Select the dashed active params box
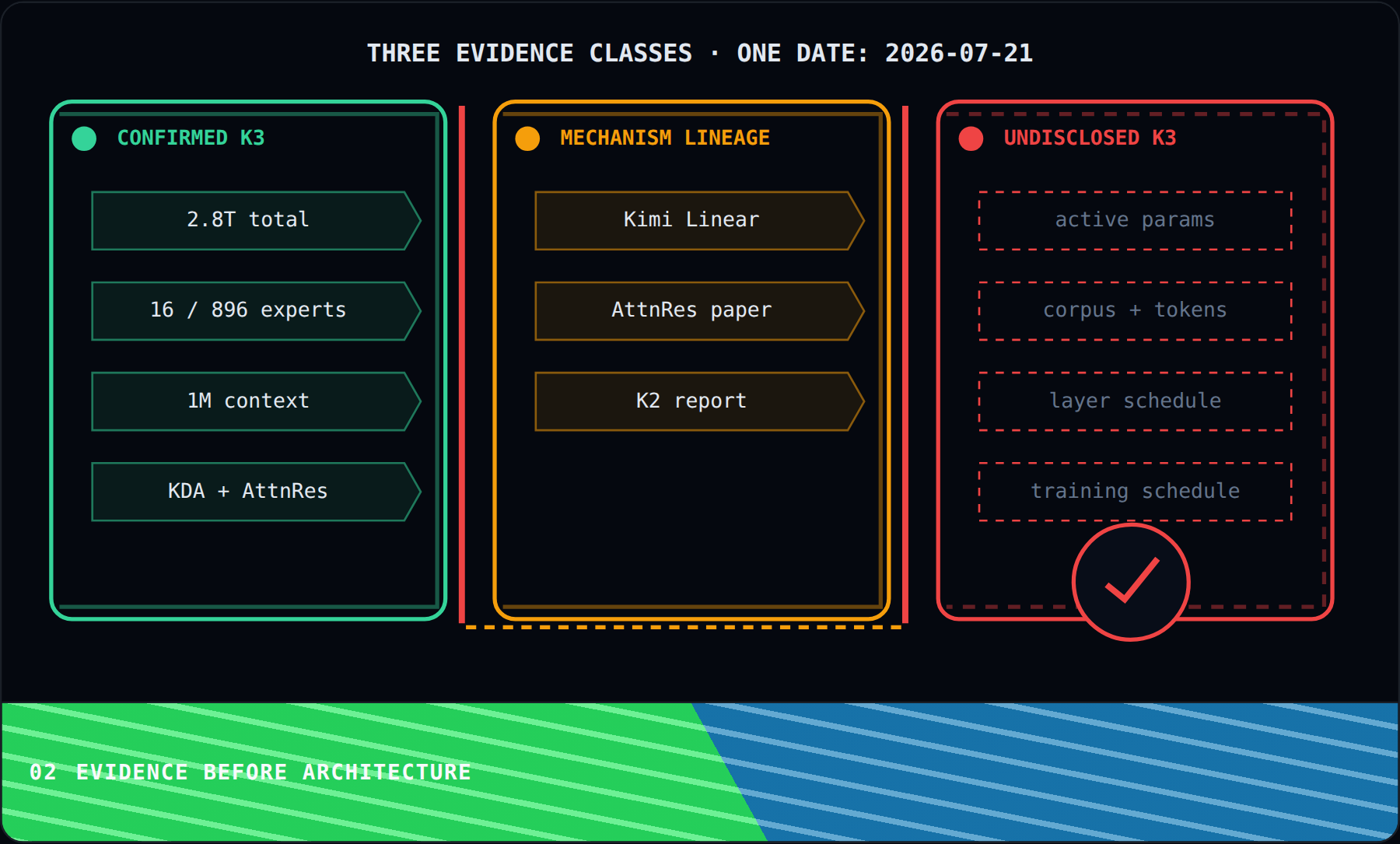This screenshot has height=844, width=1400. pos(1135,220)
